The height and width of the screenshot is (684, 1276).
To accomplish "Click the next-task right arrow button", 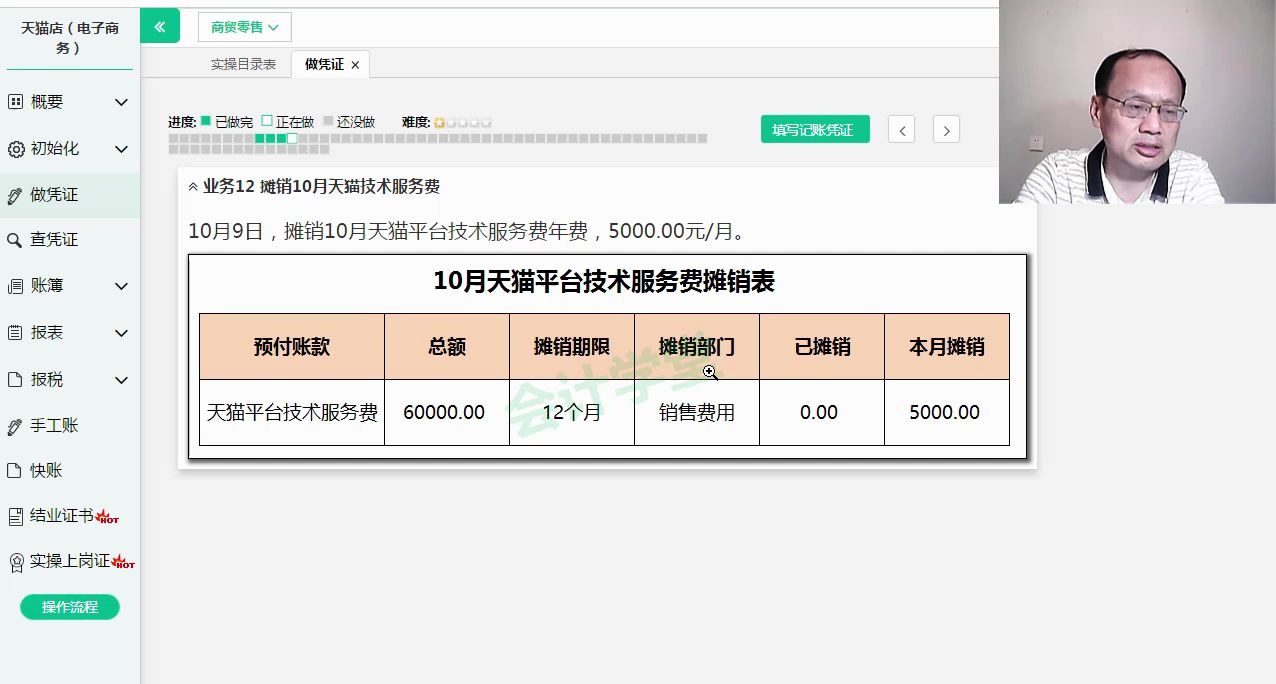I will [x=946, y=129].
